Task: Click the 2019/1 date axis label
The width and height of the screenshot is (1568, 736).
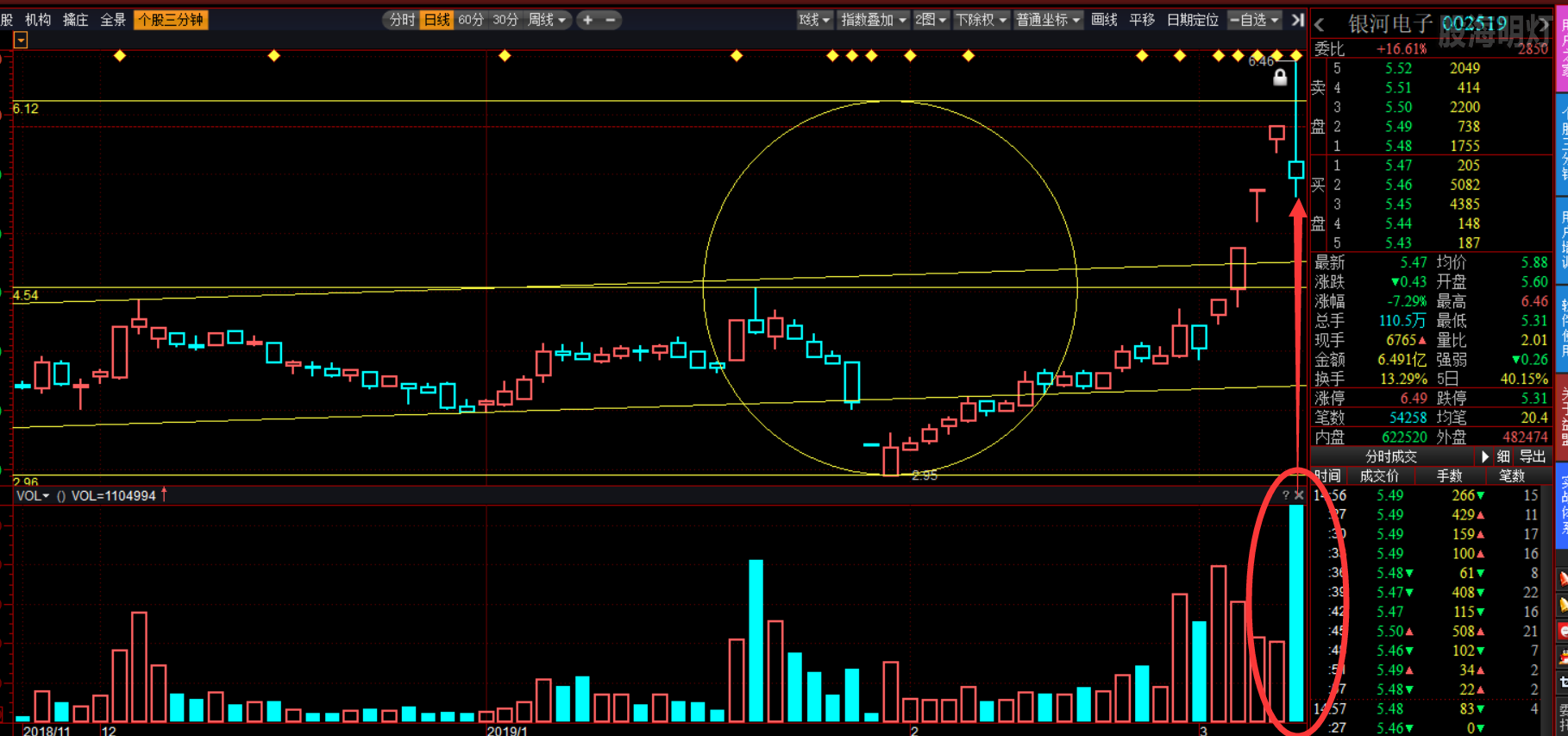Action: [x=507, y=730]
